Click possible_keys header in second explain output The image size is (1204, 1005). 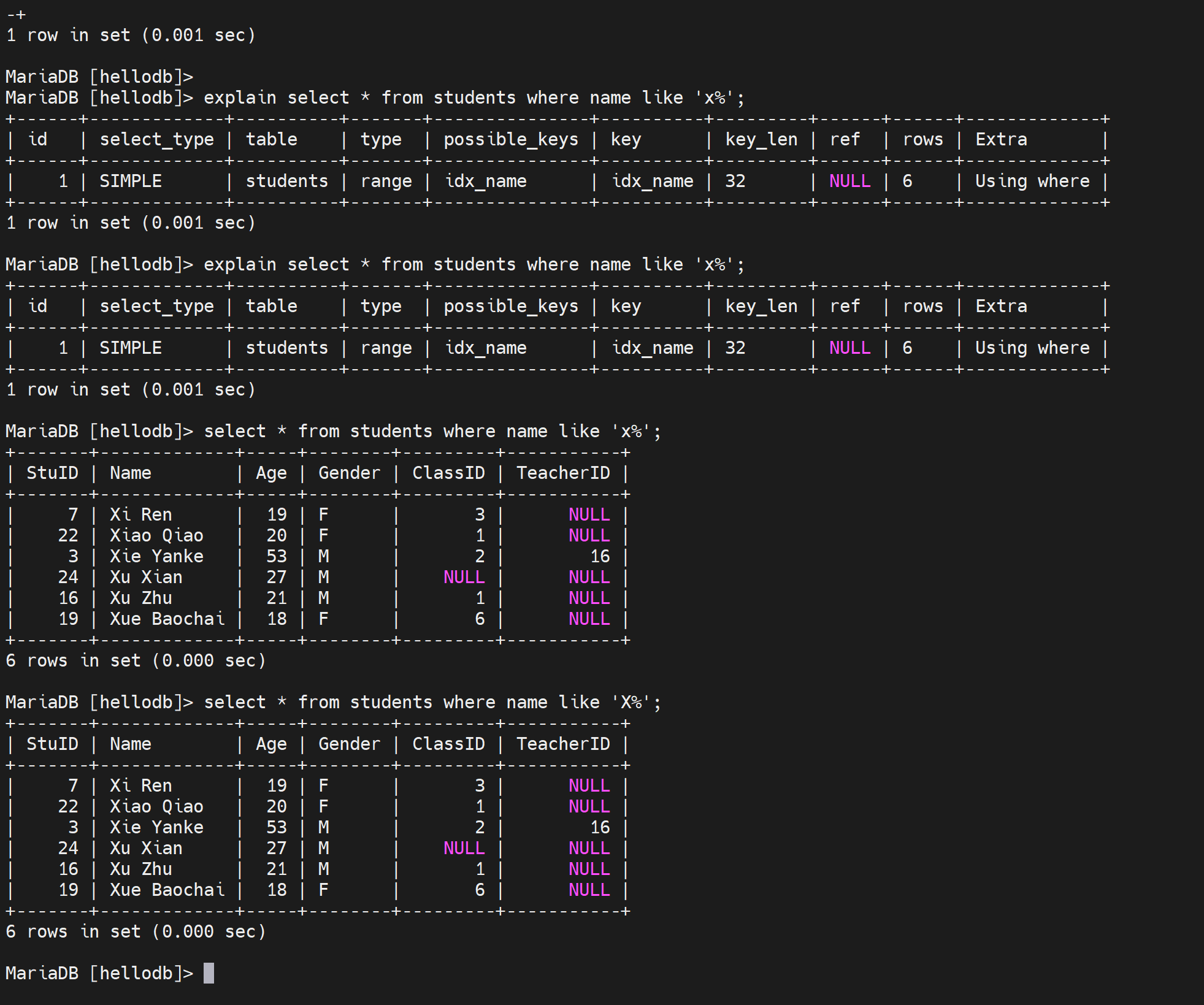coord(510,306)
